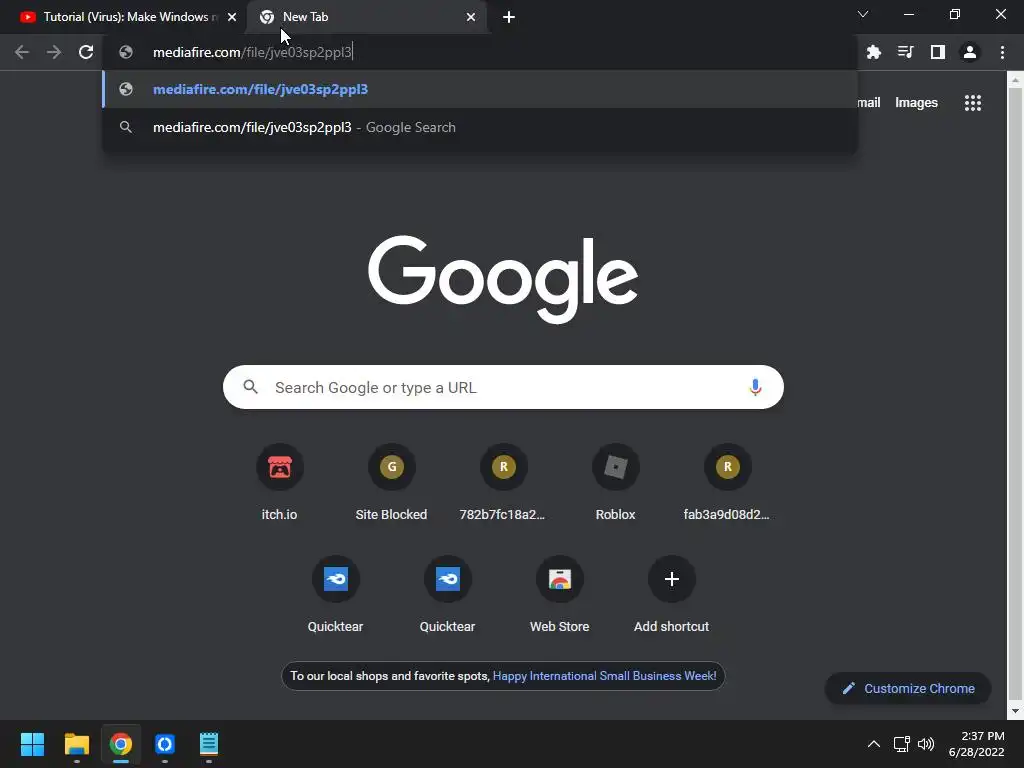1024x768 pixels.
Task: Open the Gmail link
Action: coord(869,103)
